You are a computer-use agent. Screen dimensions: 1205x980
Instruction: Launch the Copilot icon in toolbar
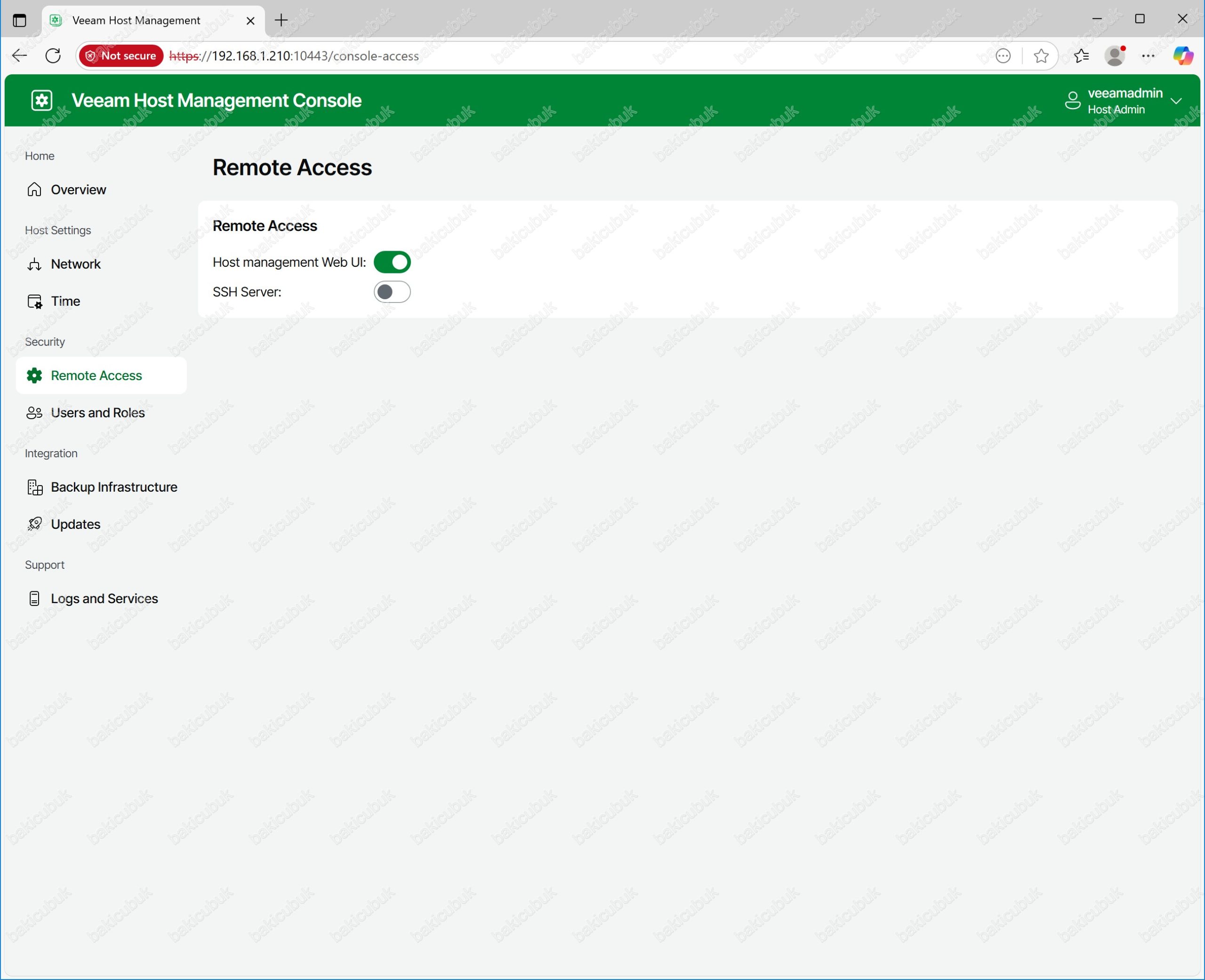(x=1183, y=56)
